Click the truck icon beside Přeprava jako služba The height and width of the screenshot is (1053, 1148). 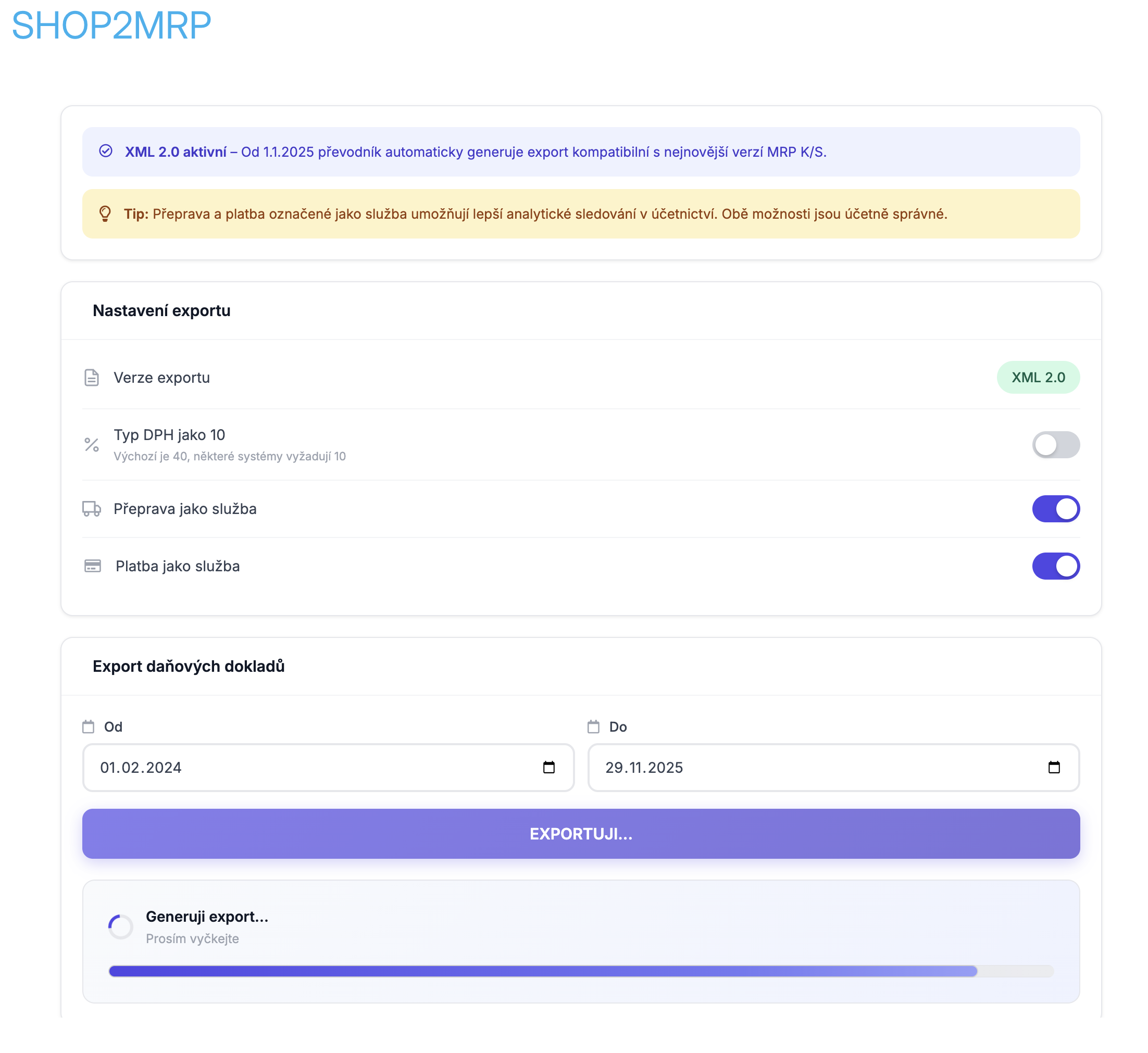pos(92,509)
